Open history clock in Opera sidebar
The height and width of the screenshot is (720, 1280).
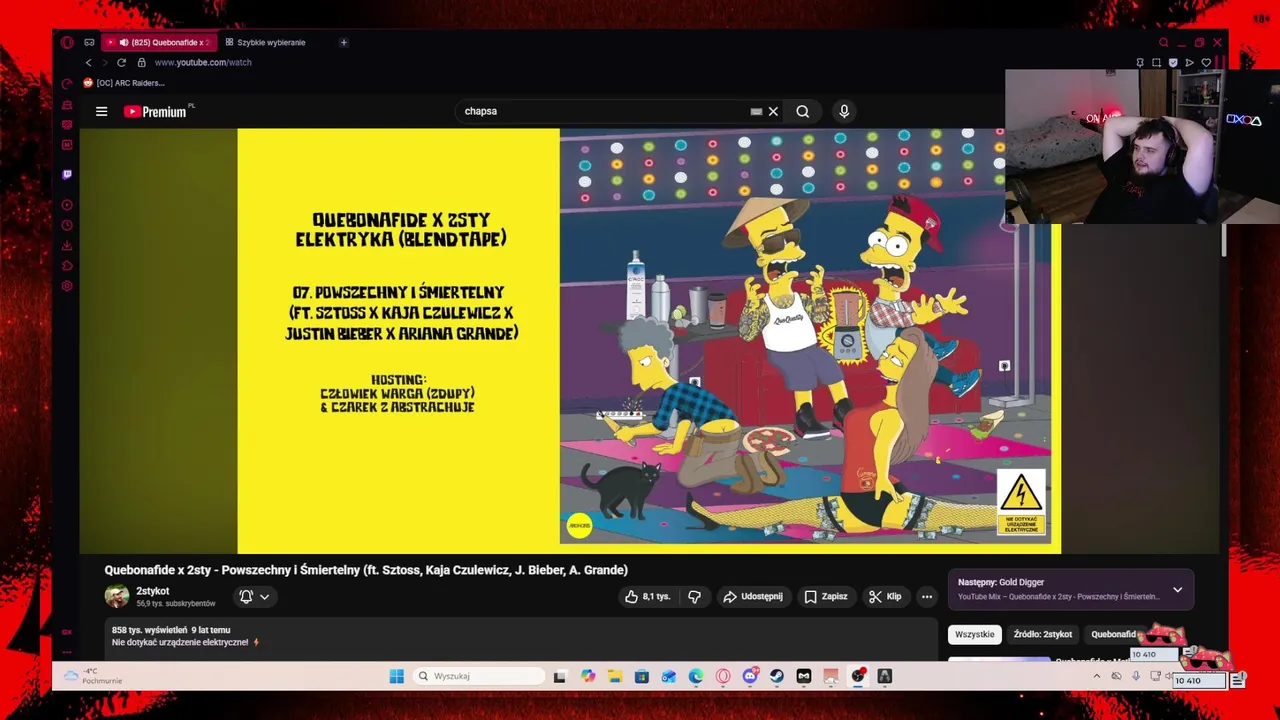click(67, 225)
